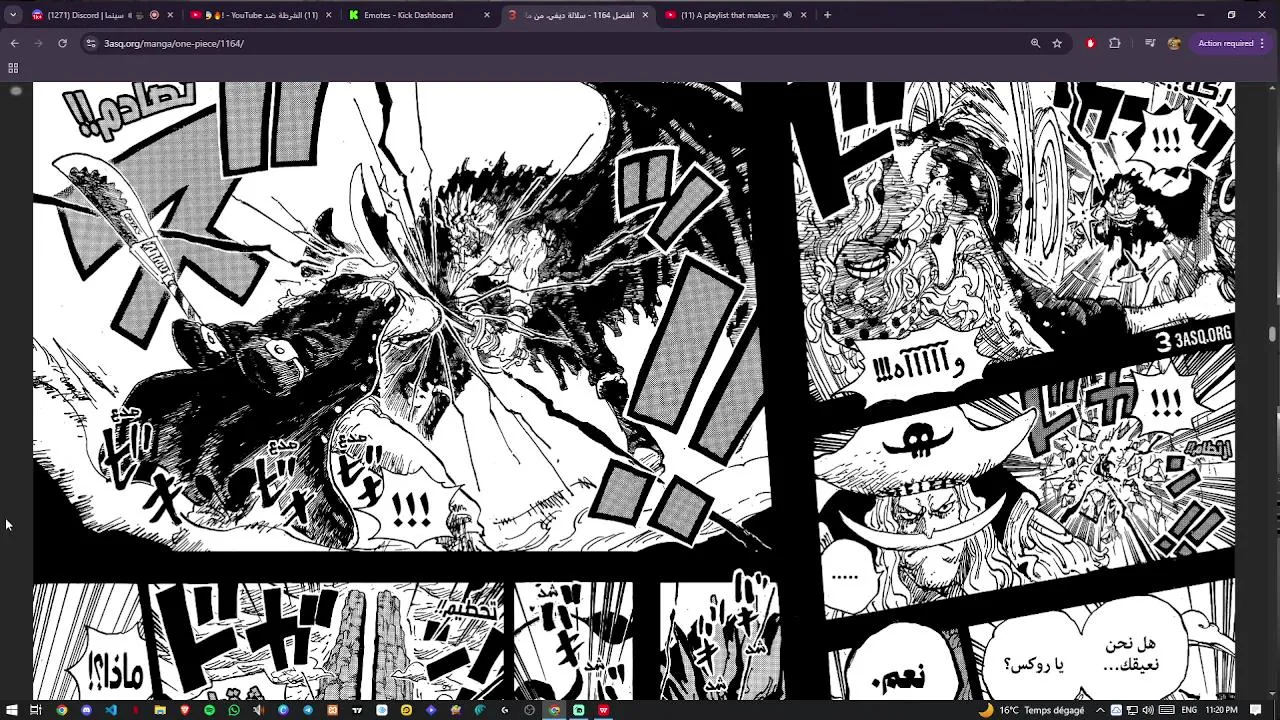Screen dimensions: 1280x720
Task: Open the Windows notification center
Action: point(1255,710)
